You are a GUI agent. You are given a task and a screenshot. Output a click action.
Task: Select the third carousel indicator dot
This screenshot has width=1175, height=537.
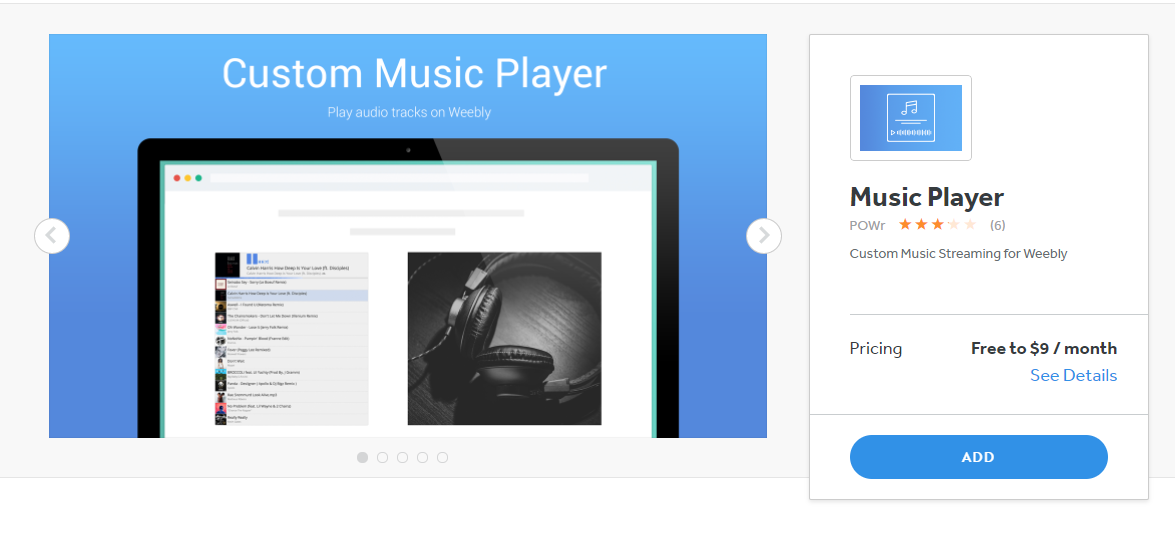point(402,457)
